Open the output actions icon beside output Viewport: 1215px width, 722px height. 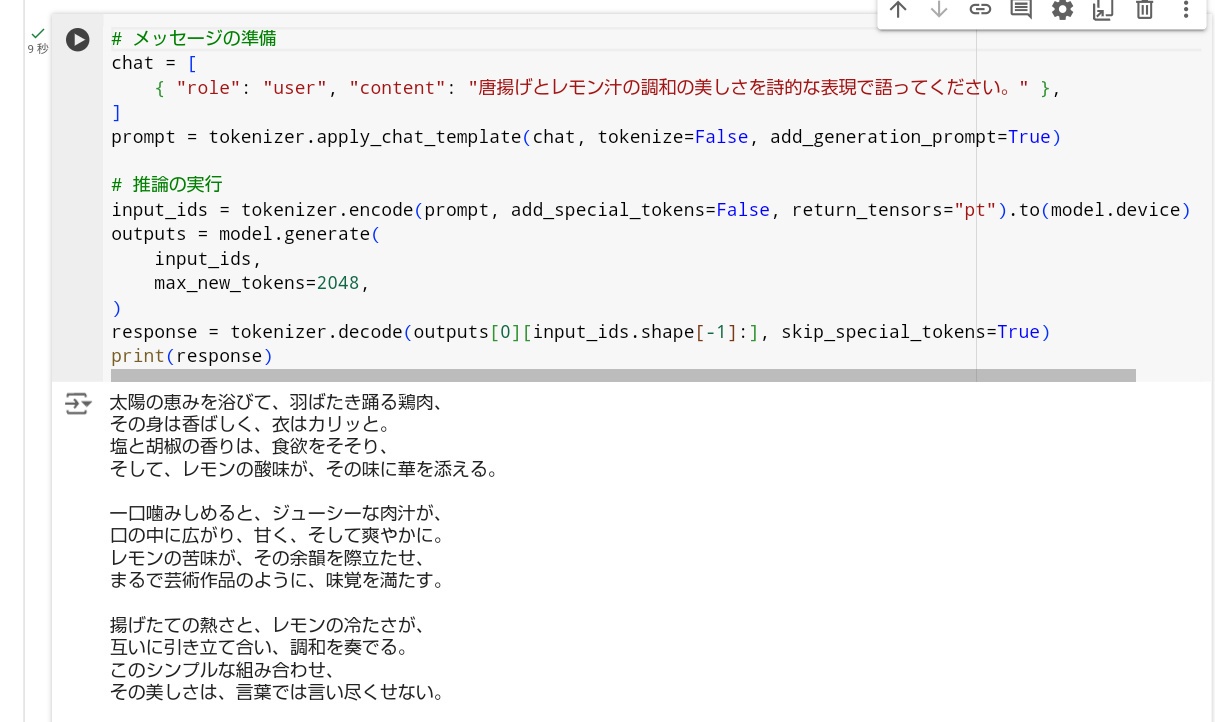coord(78,404)
